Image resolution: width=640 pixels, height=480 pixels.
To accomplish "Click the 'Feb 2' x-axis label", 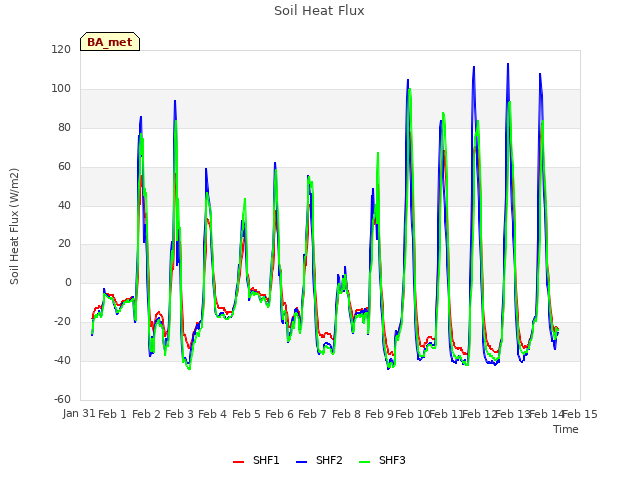I will tap(146, 414).
